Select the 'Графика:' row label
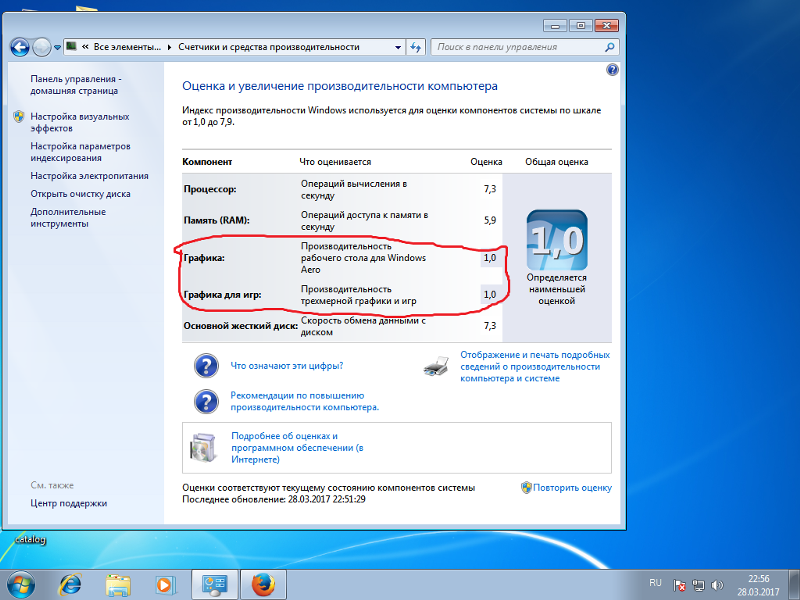Viewport: 800px width, 600px height. [x=204, y=258]
